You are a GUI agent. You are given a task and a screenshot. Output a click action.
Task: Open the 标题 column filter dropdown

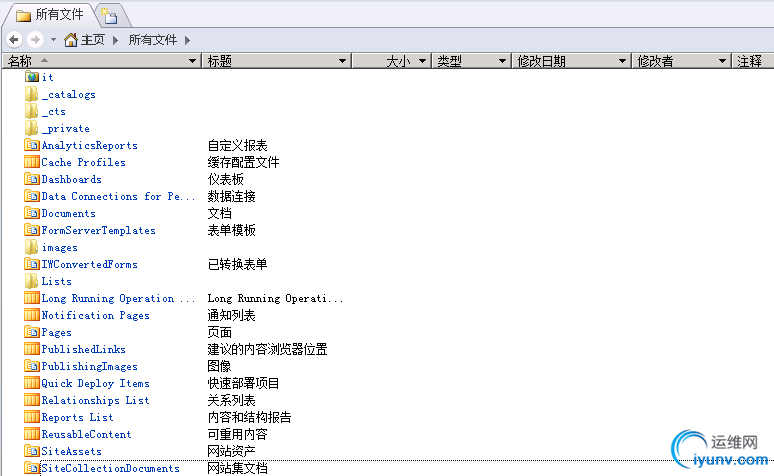pos(342,61)
